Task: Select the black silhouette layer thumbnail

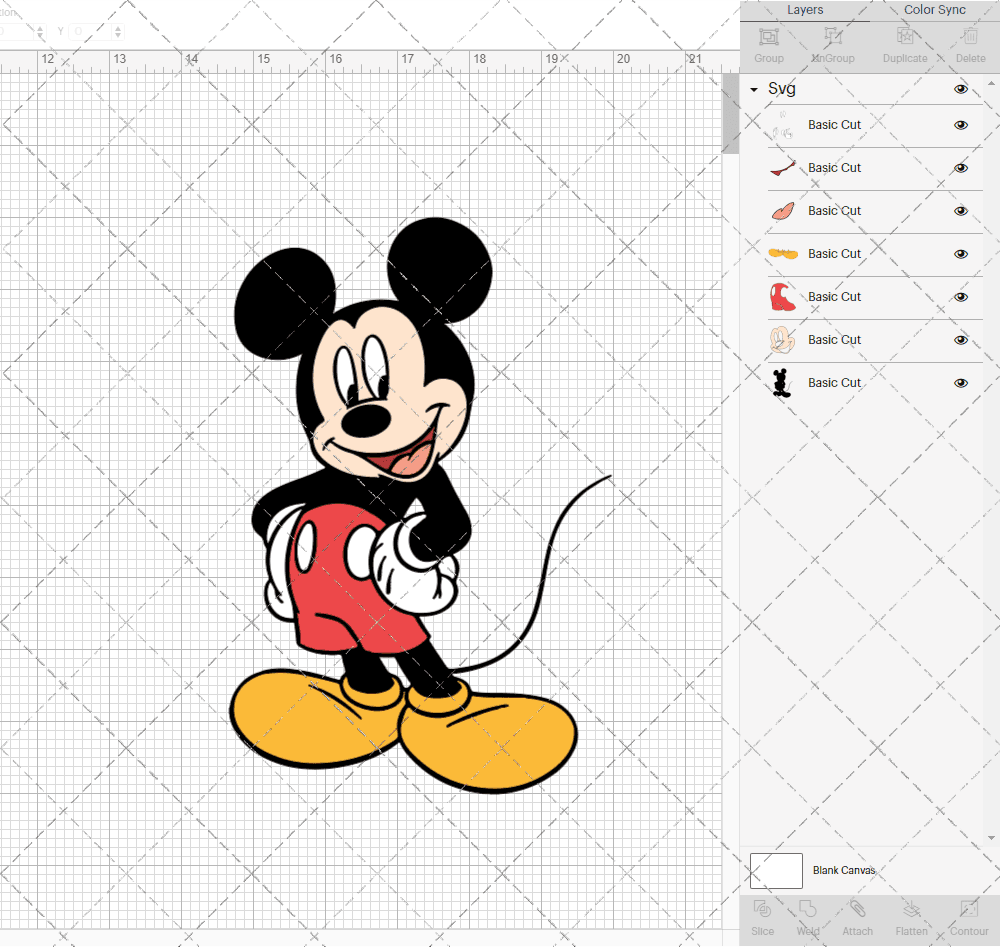Action: pos(783,383)
